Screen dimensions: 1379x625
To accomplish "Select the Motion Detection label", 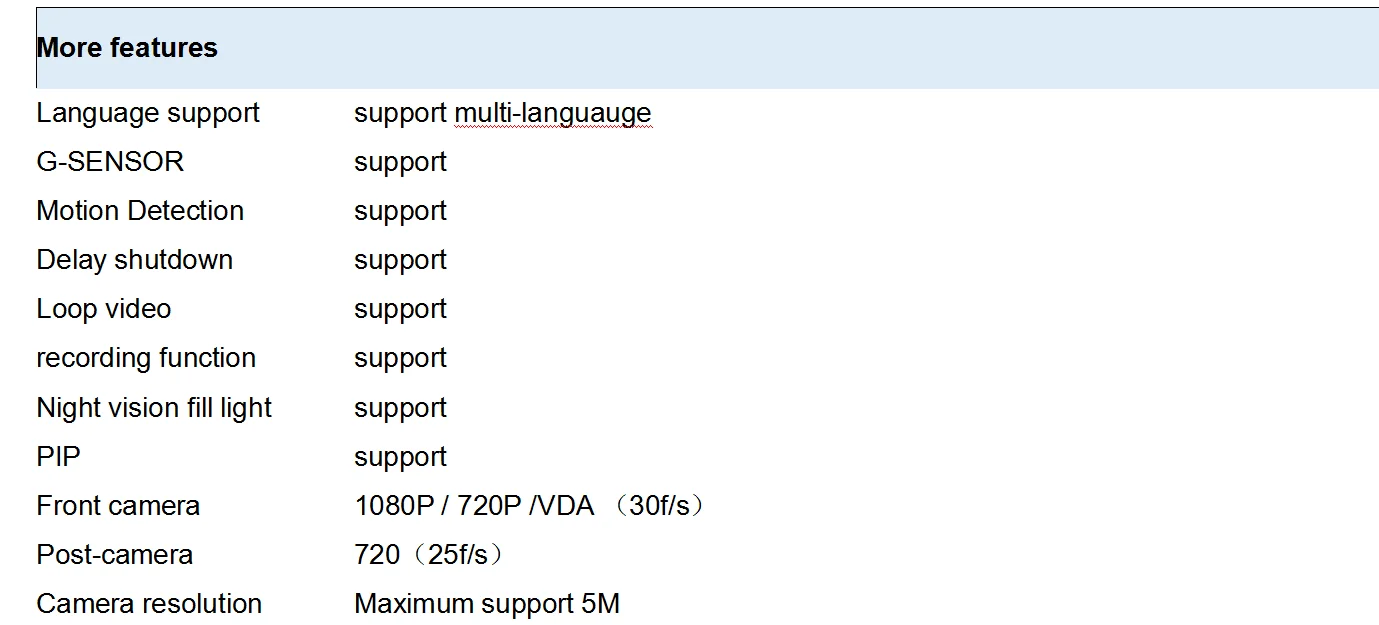I will (x=140, y=210).
